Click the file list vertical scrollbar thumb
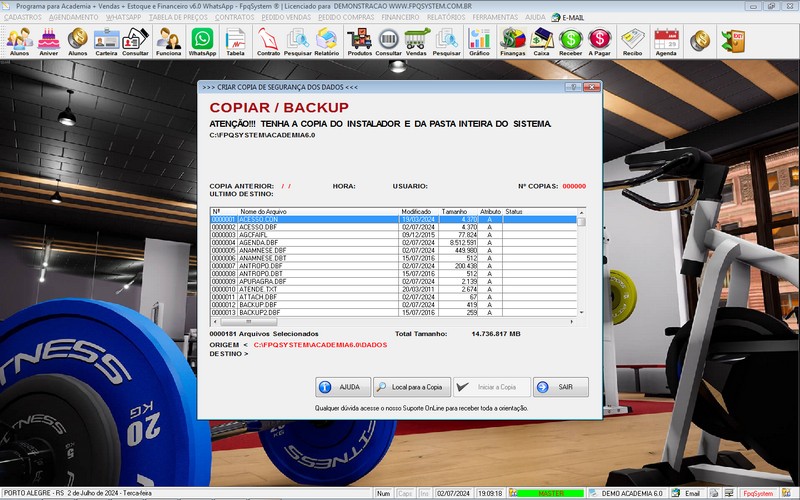The height and width of the screenshot is (500, 800). tap(581, 222)
